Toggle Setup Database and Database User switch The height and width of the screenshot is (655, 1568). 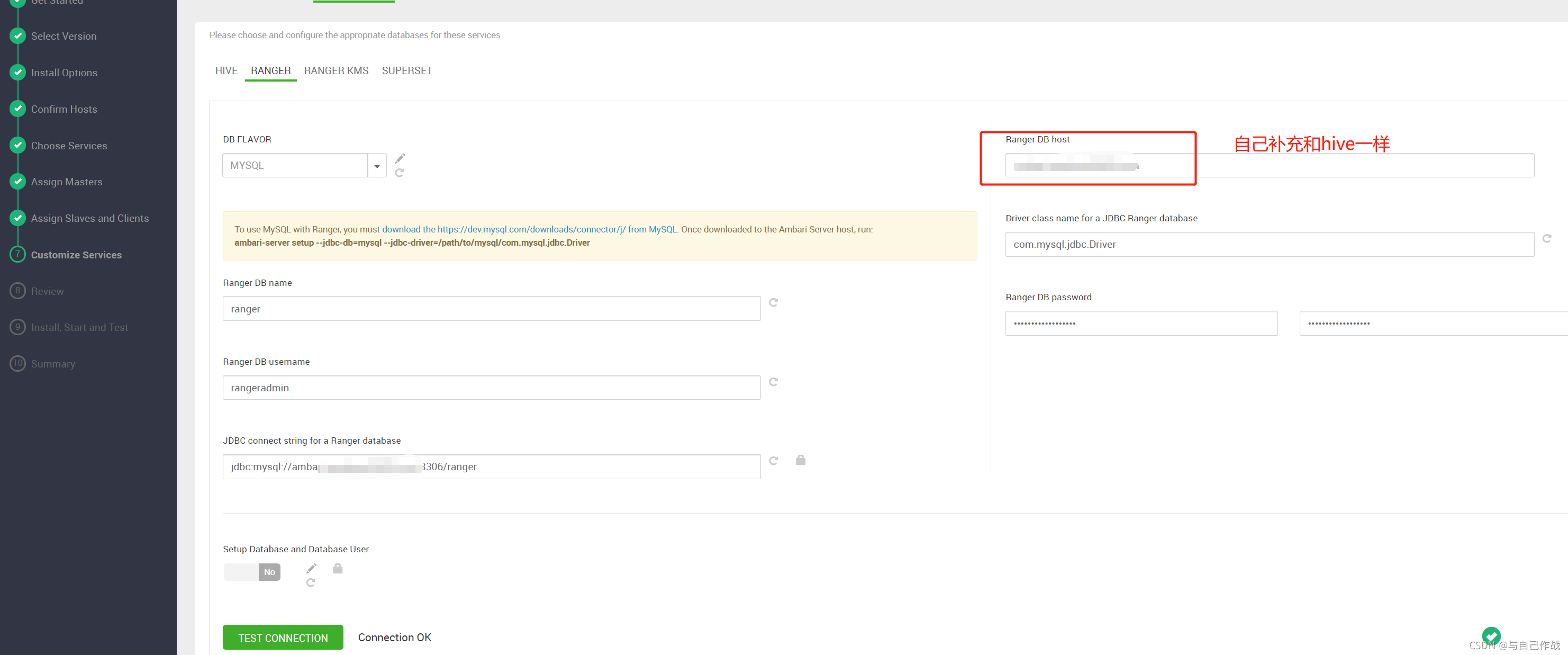coord(252,571)
